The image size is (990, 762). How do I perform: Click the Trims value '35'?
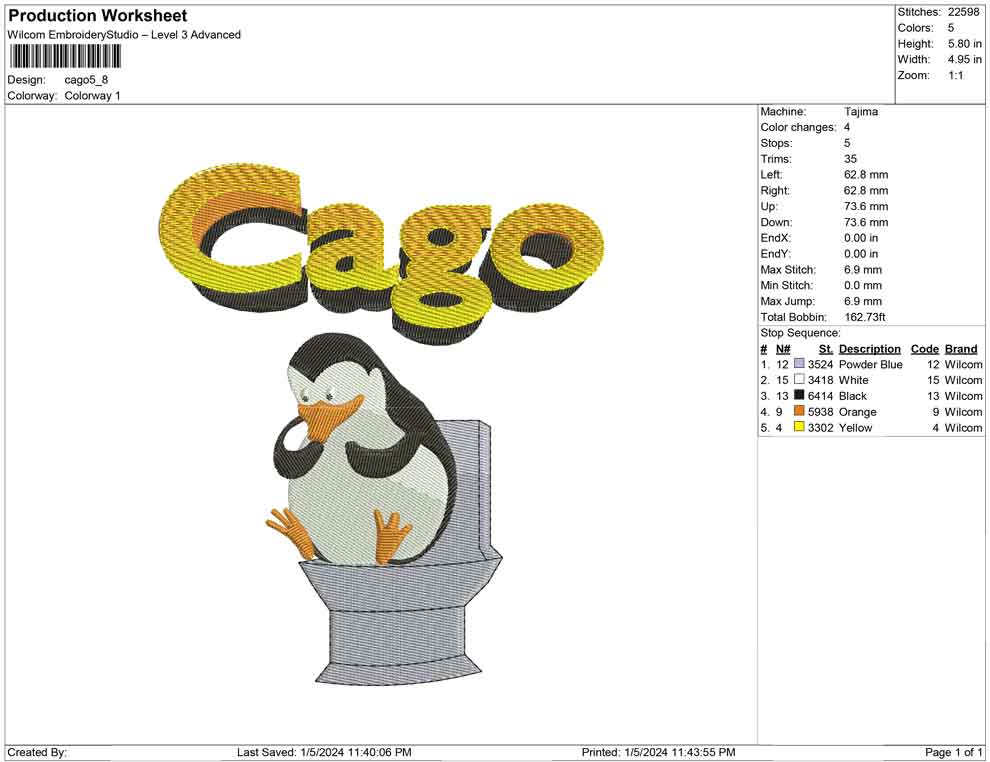(850, 159)
